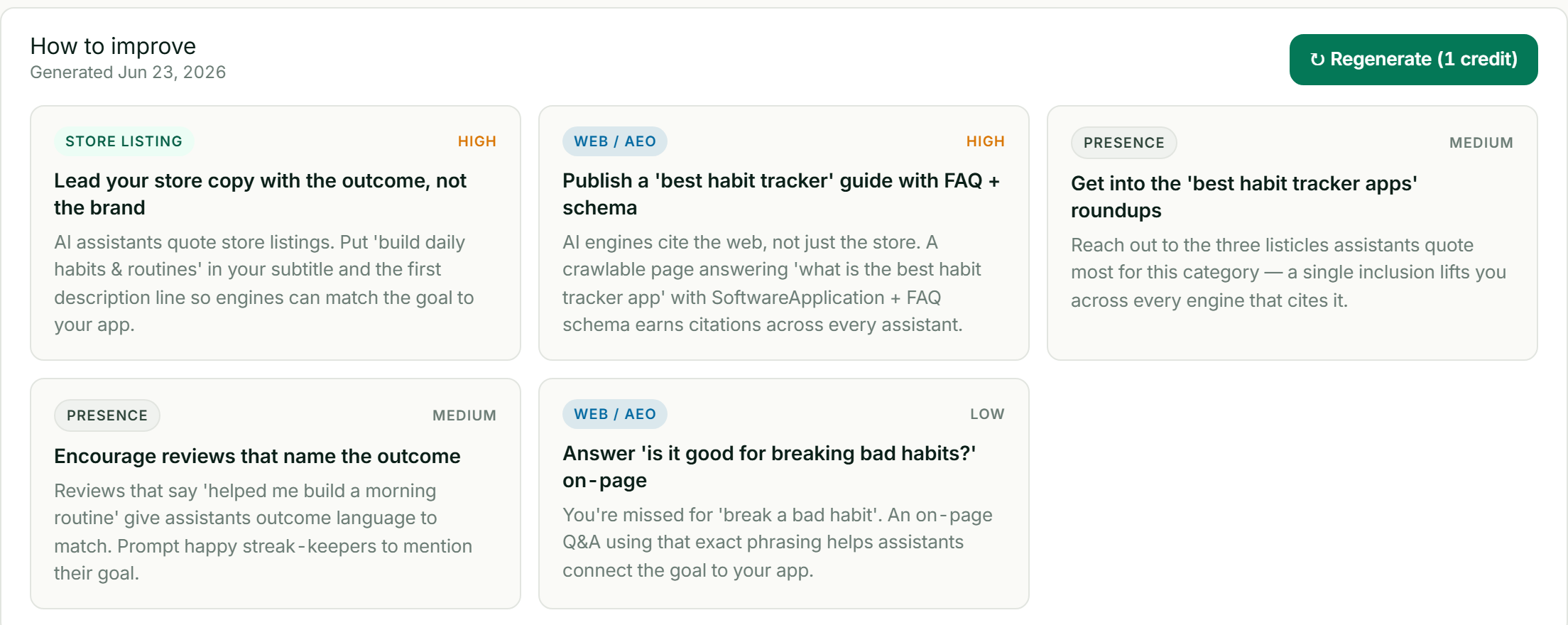Click the LOW priority label
This screenshot has width=1568, height=625.
(x=988, y=414)
